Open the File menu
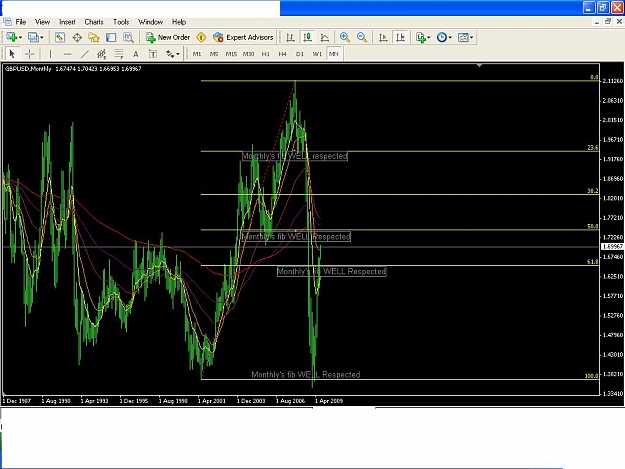Screen dimensions: 625x469 pyautogui.click(x=21, y=22)
